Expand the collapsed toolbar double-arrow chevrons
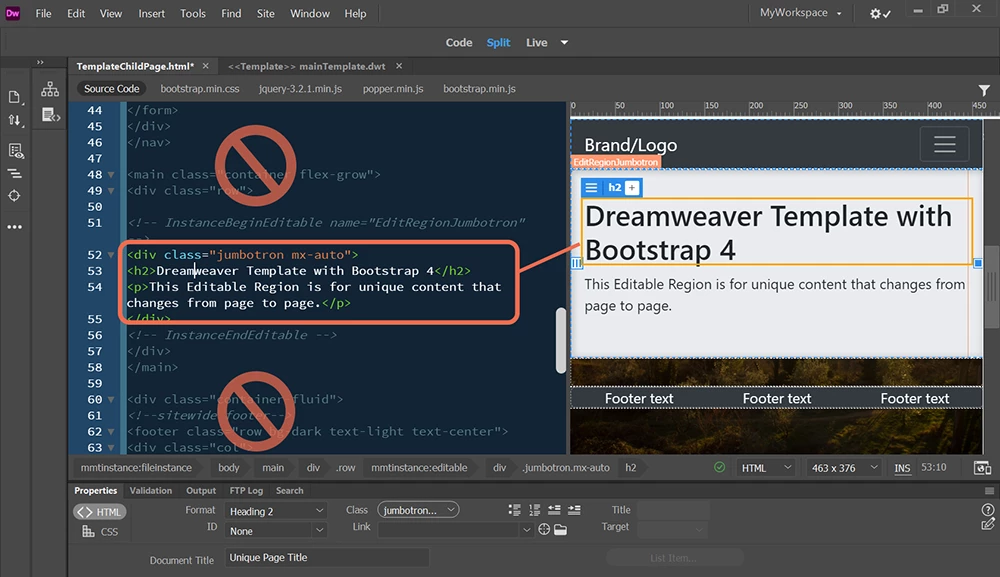This screenshot has width=1000, height=577. click(x=40, y=62)
